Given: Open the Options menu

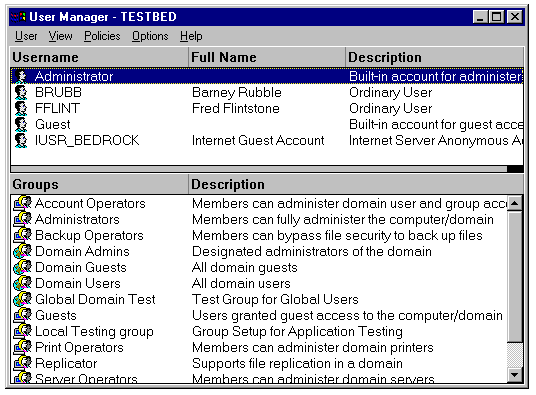Looking at the screenshot, I should (150, 36).
